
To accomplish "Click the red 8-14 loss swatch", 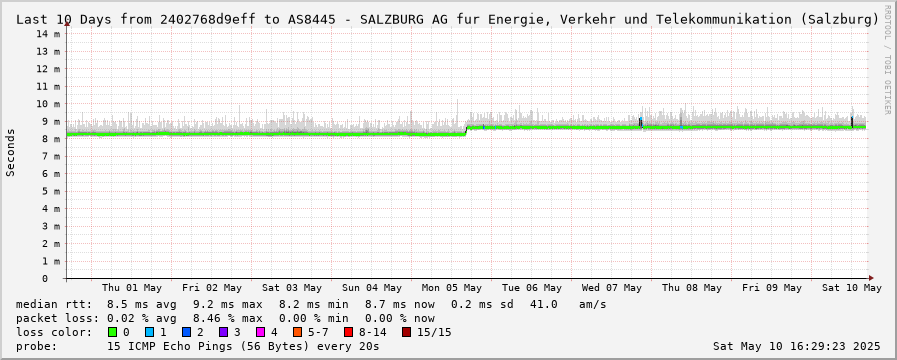I will (348, 332).
